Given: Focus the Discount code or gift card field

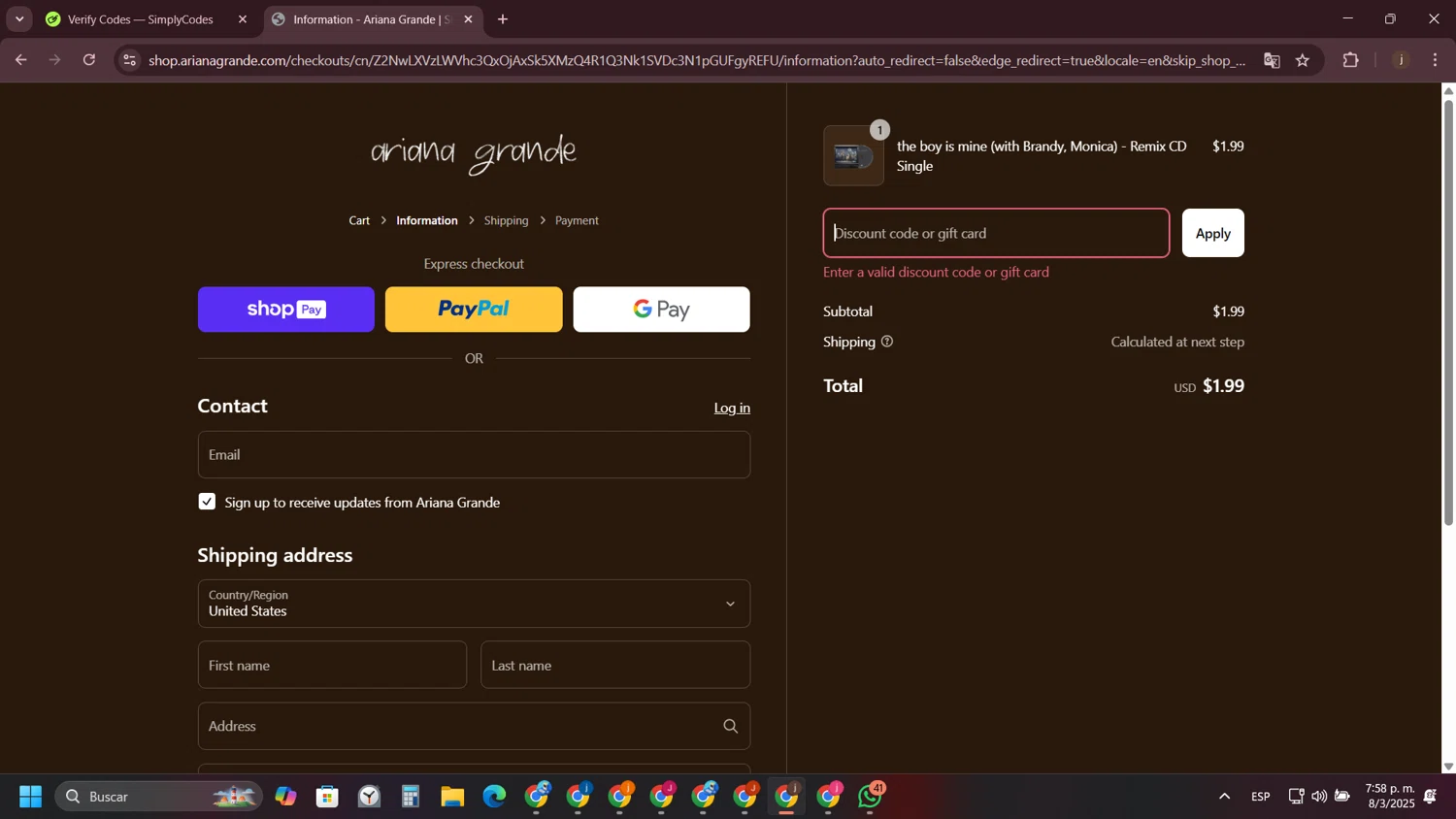Looking at the screenshot, I should [996, 233].
